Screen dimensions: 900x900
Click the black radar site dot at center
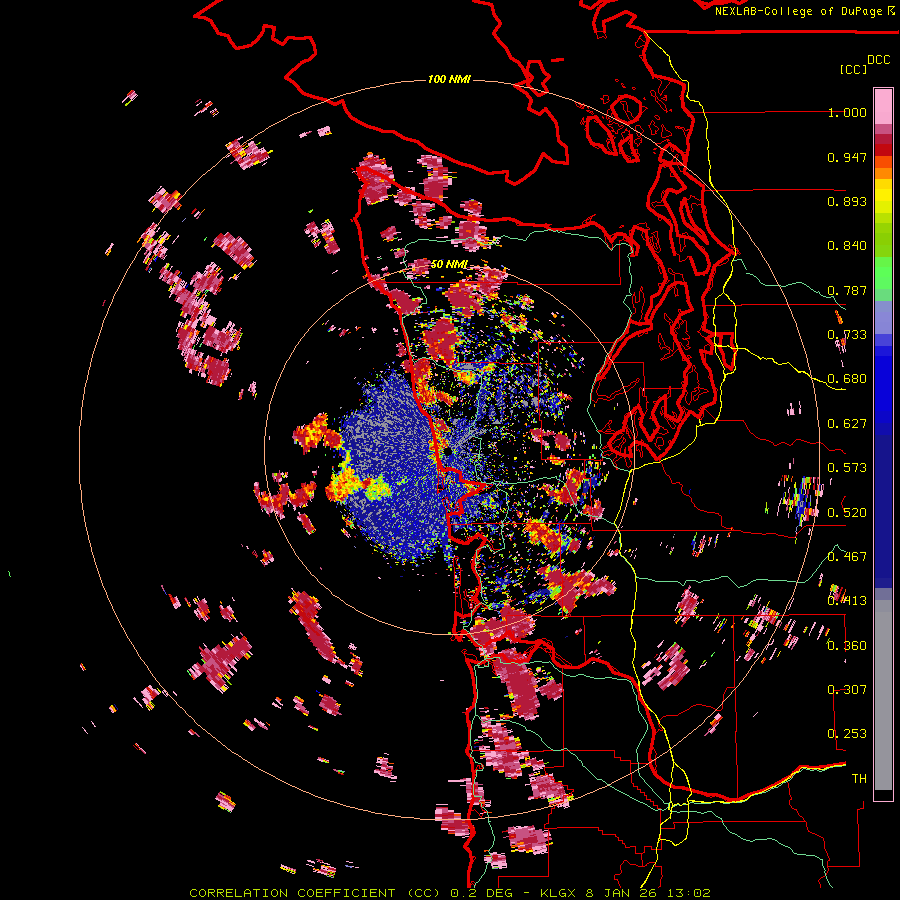click(x=447, y=452)
